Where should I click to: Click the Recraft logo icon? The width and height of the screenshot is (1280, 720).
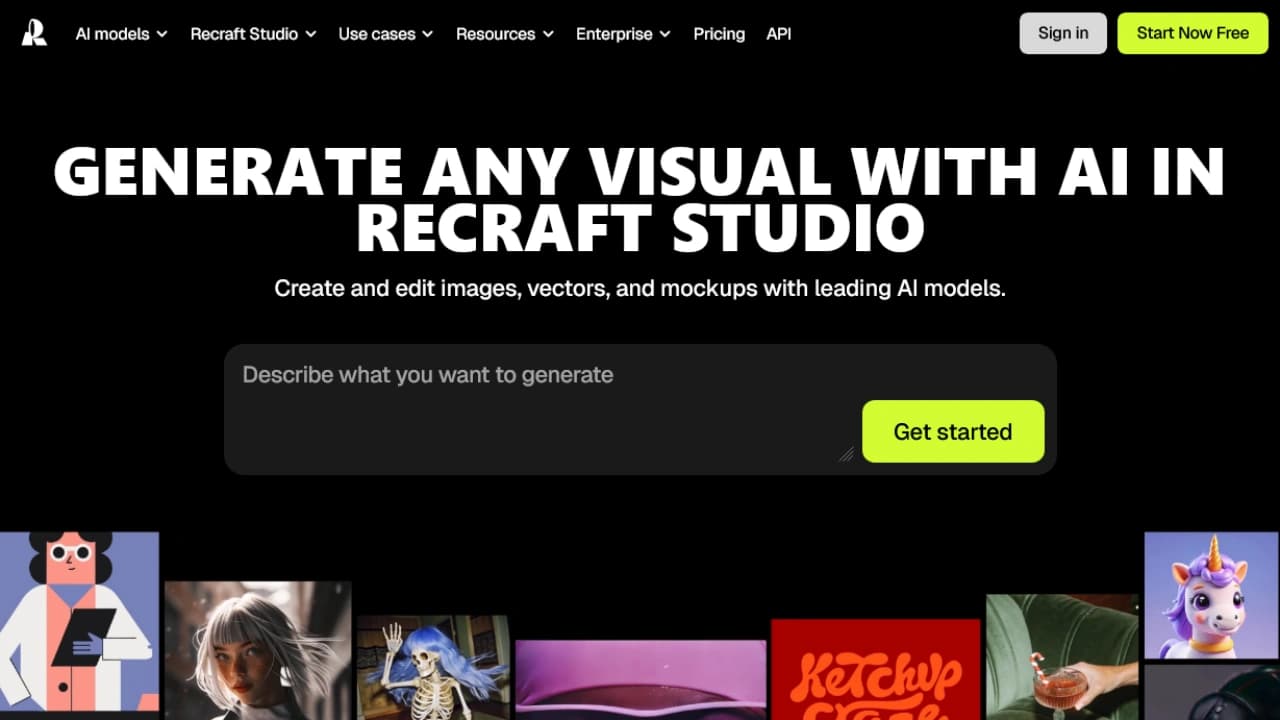pyautogui.click(x=34, y=33)
